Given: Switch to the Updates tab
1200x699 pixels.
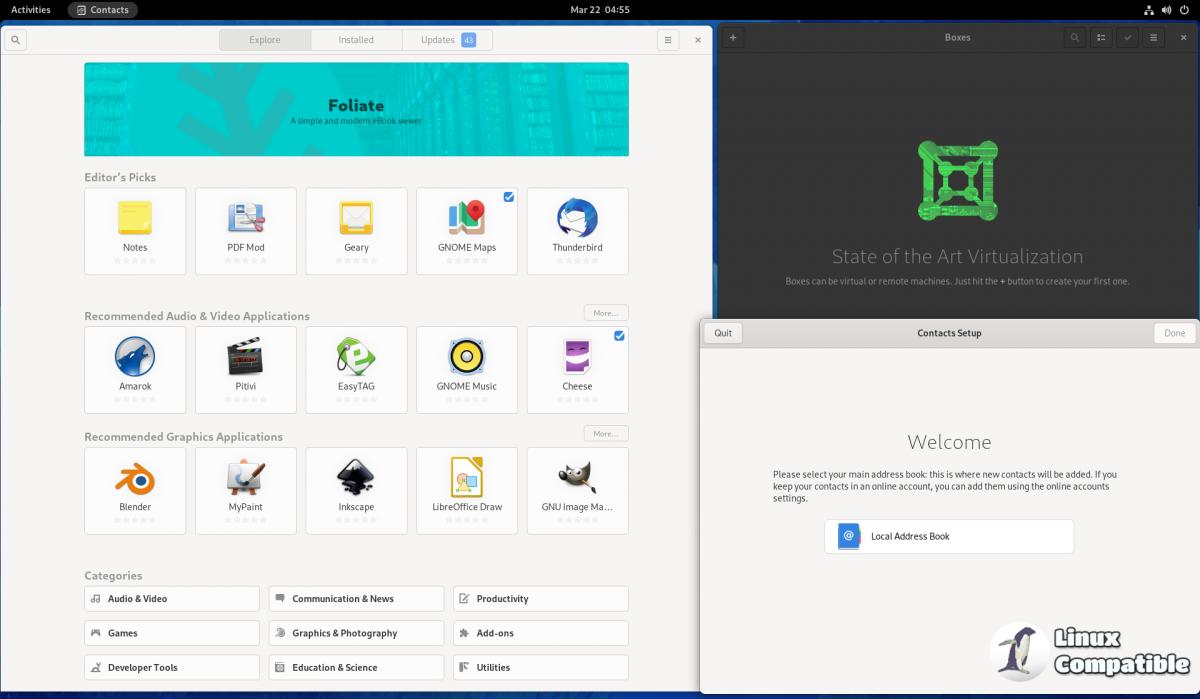Looking at the screenshot, I should pyautogui.click(x=447, y=40).
